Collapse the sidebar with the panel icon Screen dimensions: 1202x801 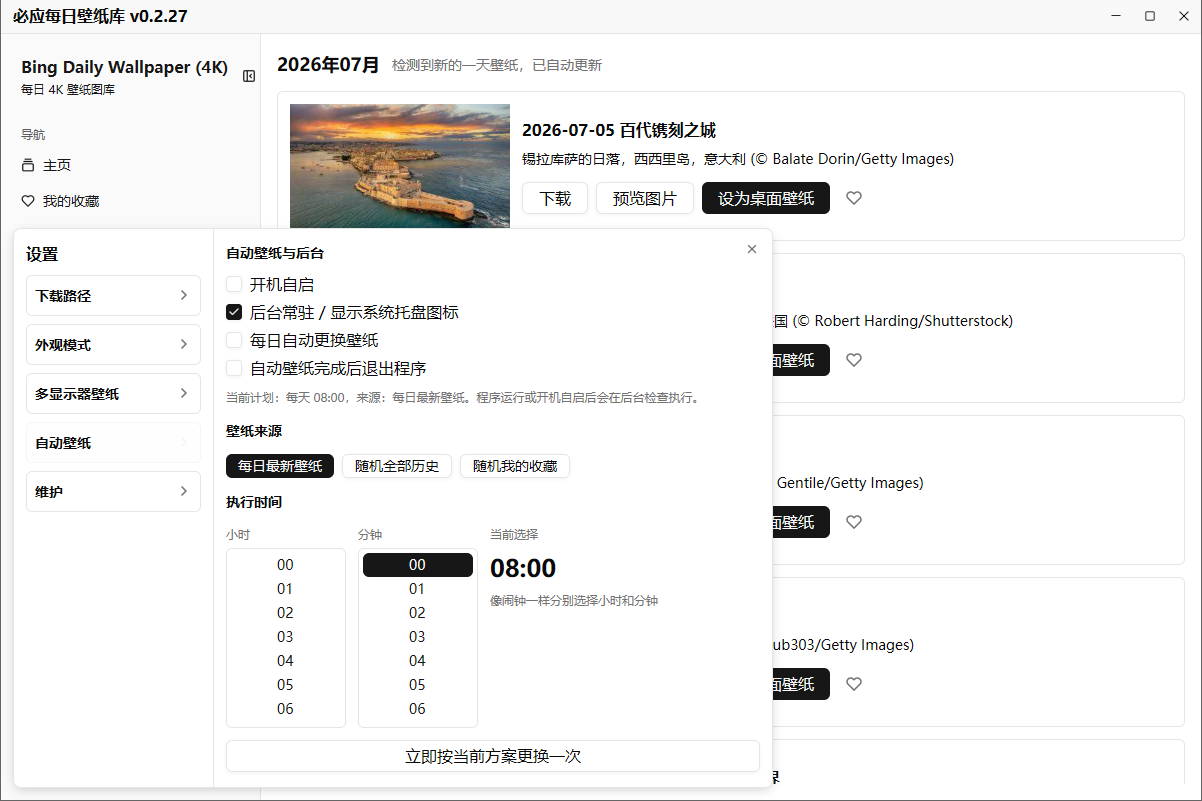[249, 76]
